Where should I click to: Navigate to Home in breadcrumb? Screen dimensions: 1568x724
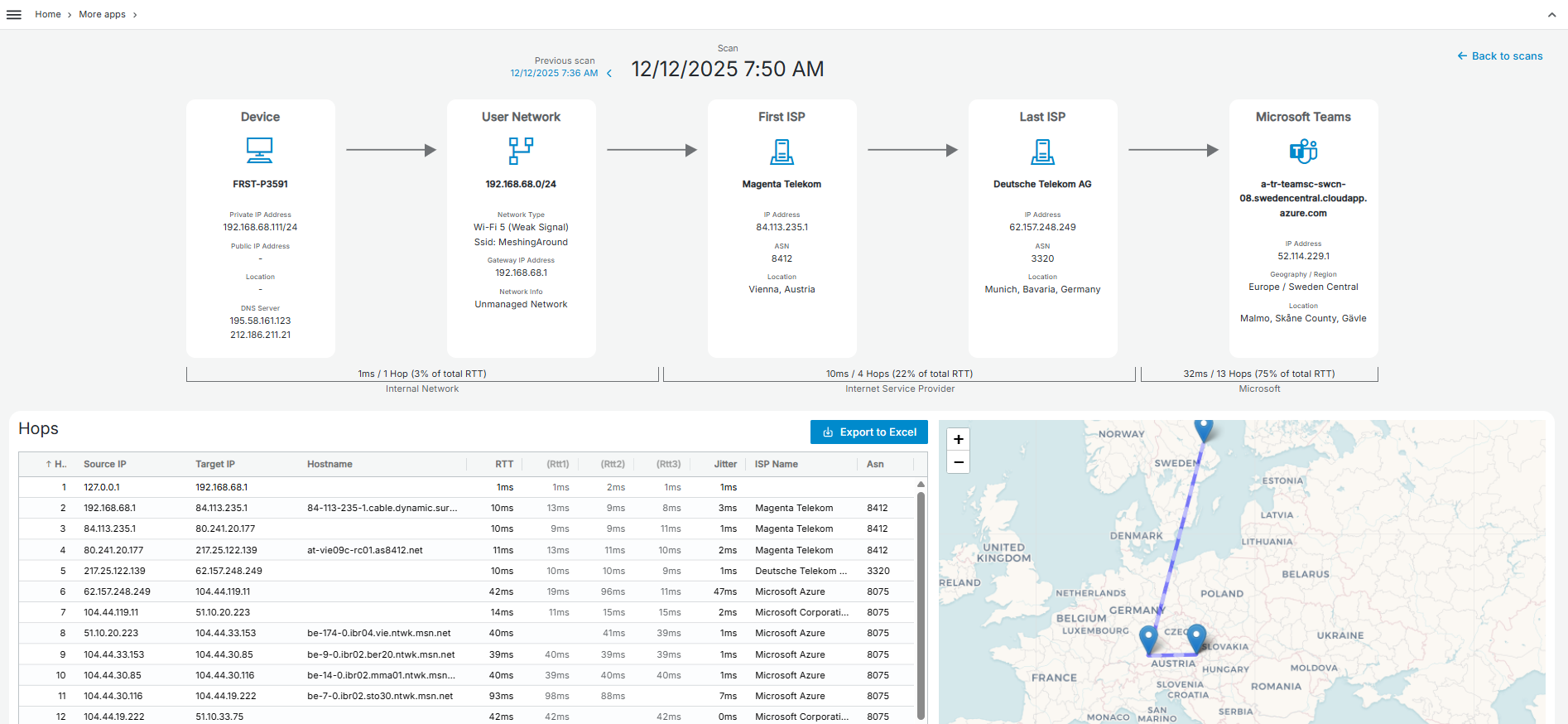[x=48, y=15]
